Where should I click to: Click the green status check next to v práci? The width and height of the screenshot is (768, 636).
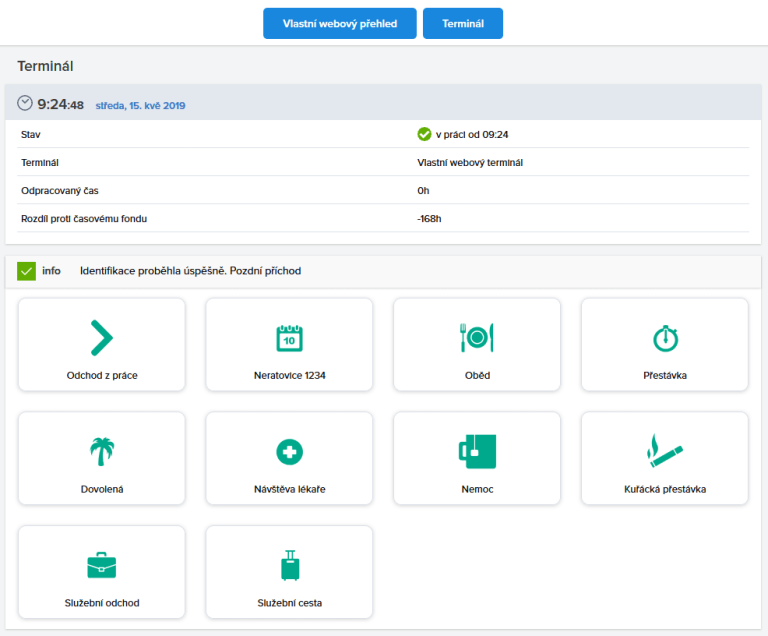pos(424,134)
